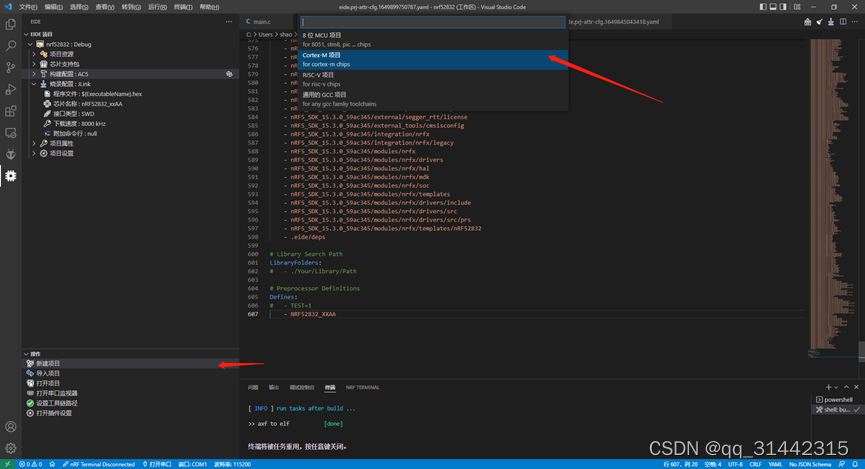Screen dimensions: 865x469
Task: Click the open serial monitor action
Action: click(130, 393)
